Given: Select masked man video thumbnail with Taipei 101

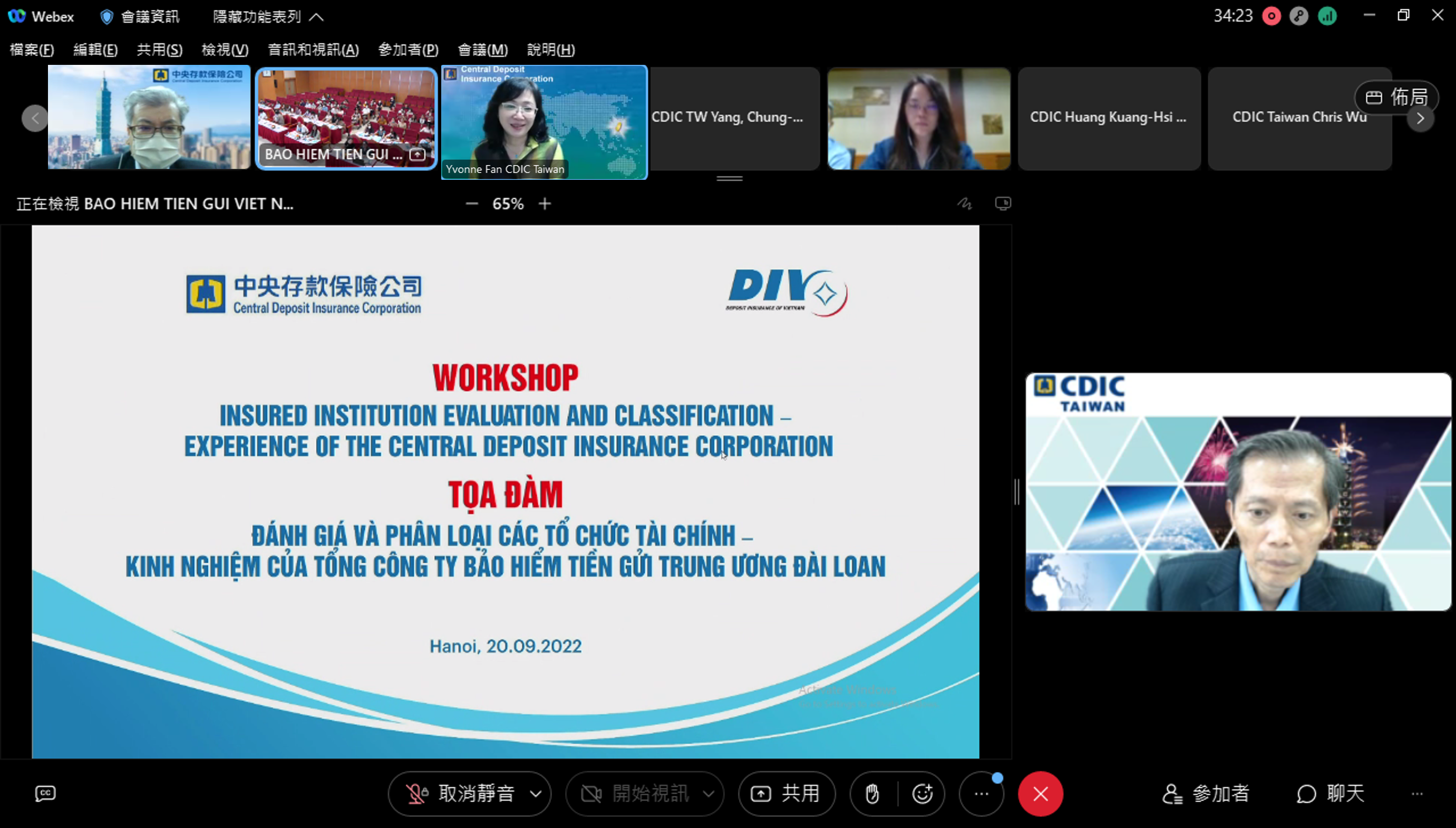Looking at the screenshot, I should click(149, 117).
